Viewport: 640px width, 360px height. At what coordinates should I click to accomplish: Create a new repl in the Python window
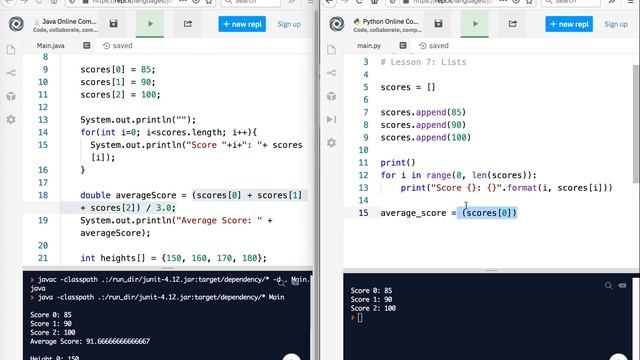[x=569, y=24]
